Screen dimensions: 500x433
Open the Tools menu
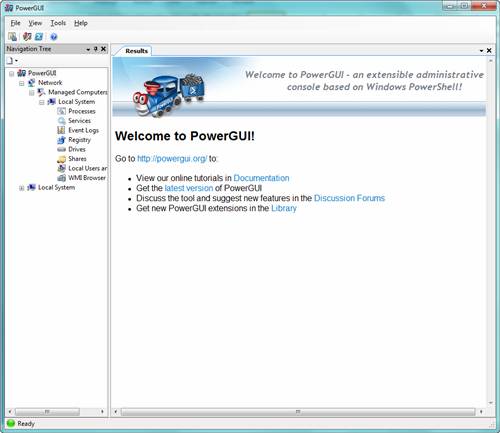tap(58, 23)
